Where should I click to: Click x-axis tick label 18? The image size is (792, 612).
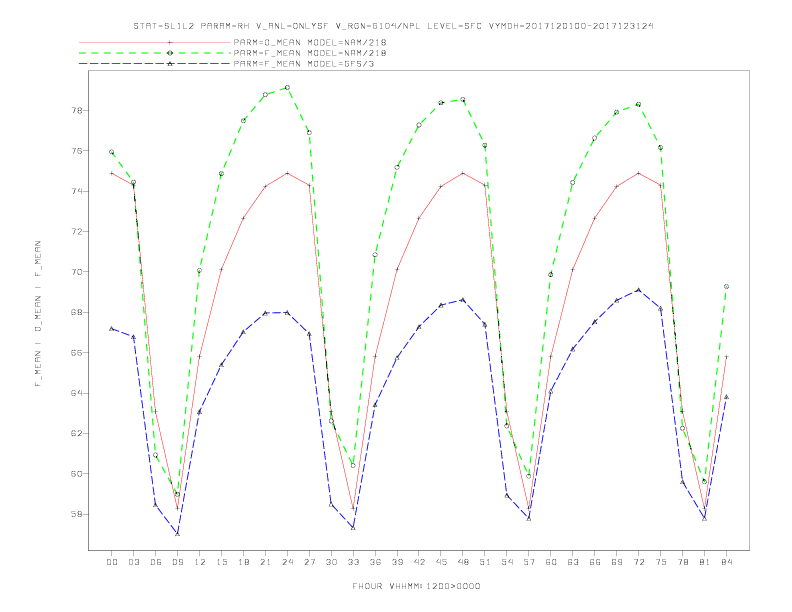[x=243, y=562]
